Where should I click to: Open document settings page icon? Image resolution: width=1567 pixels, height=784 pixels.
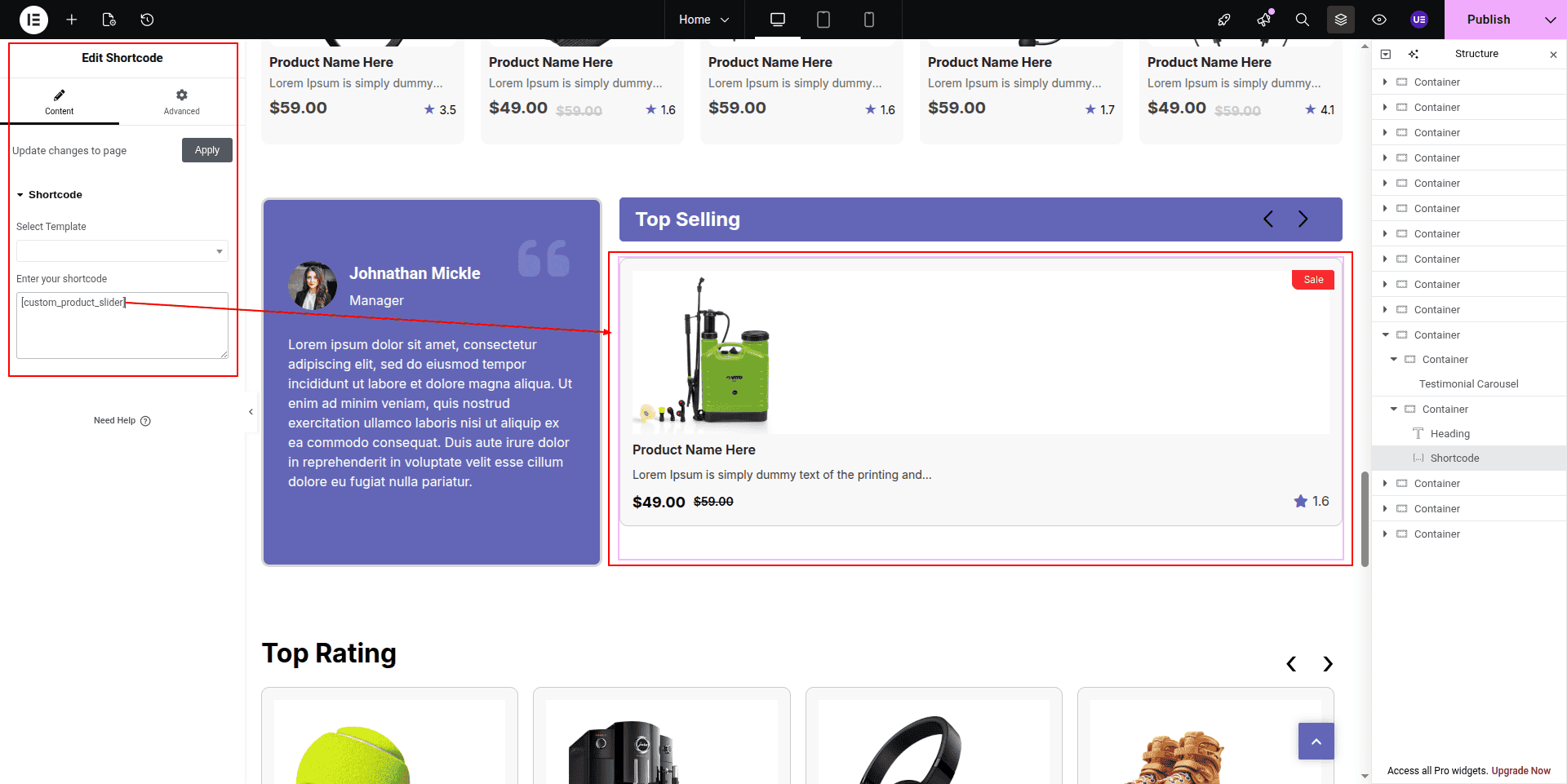[x=109, y=20]
